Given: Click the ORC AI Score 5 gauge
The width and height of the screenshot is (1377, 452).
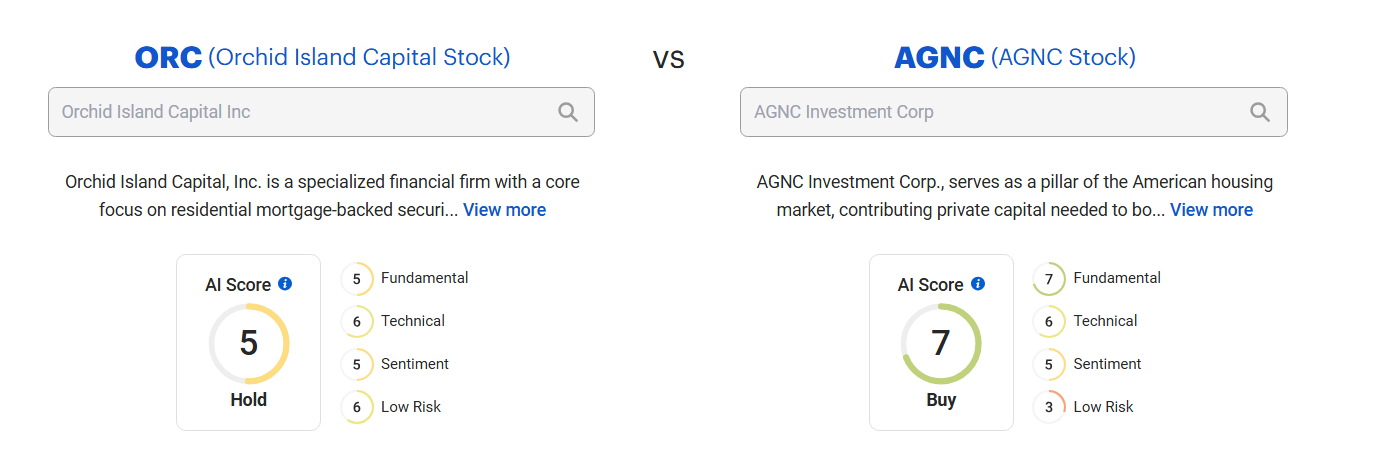Looking at the screenshot, I should (249, 343).
